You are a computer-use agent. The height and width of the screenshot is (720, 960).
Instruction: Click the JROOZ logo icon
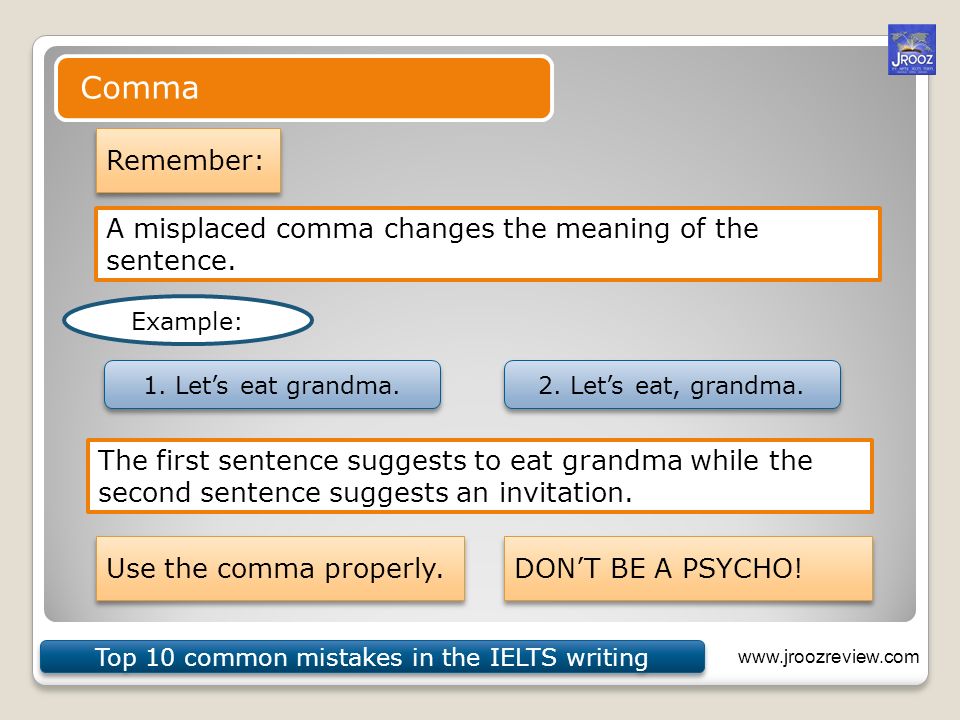click(x=912, y=50)
